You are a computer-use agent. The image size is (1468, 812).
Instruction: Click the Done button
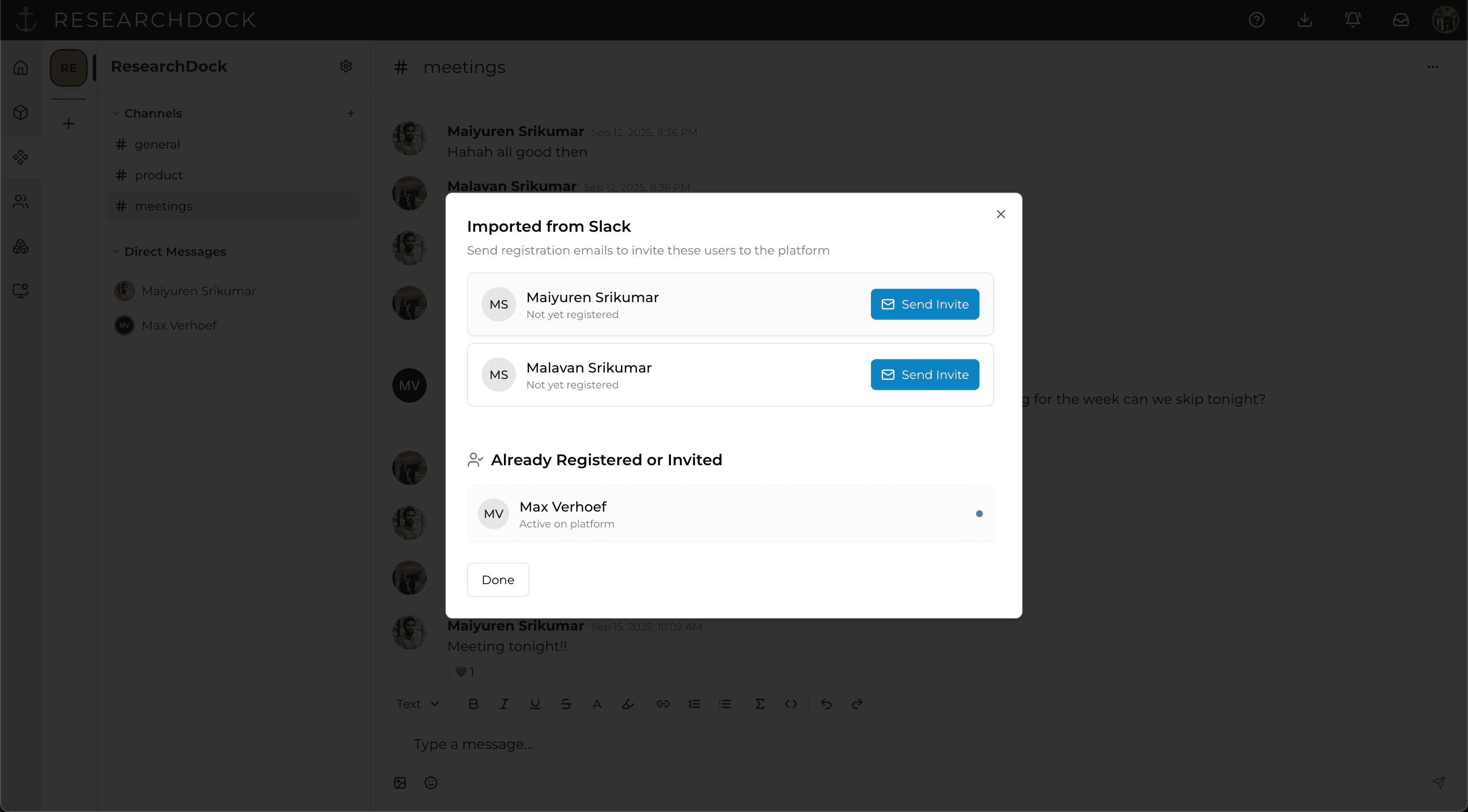497,579
